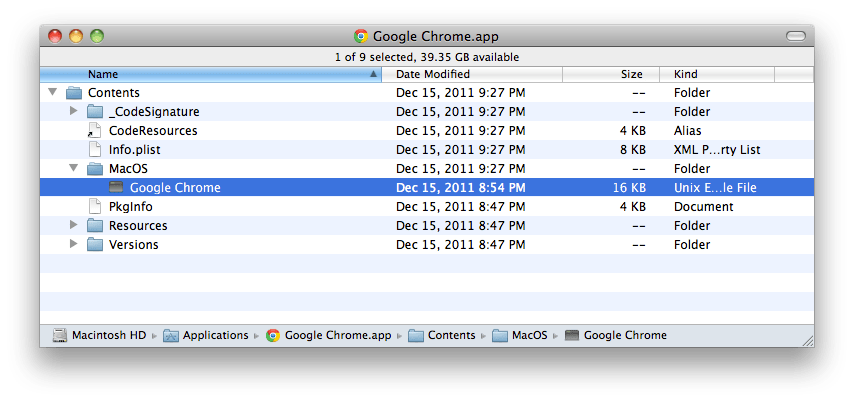Viewport: 854px width, 402px height.
Task: Select the Info.plist file name
Action: coord(135,150)
